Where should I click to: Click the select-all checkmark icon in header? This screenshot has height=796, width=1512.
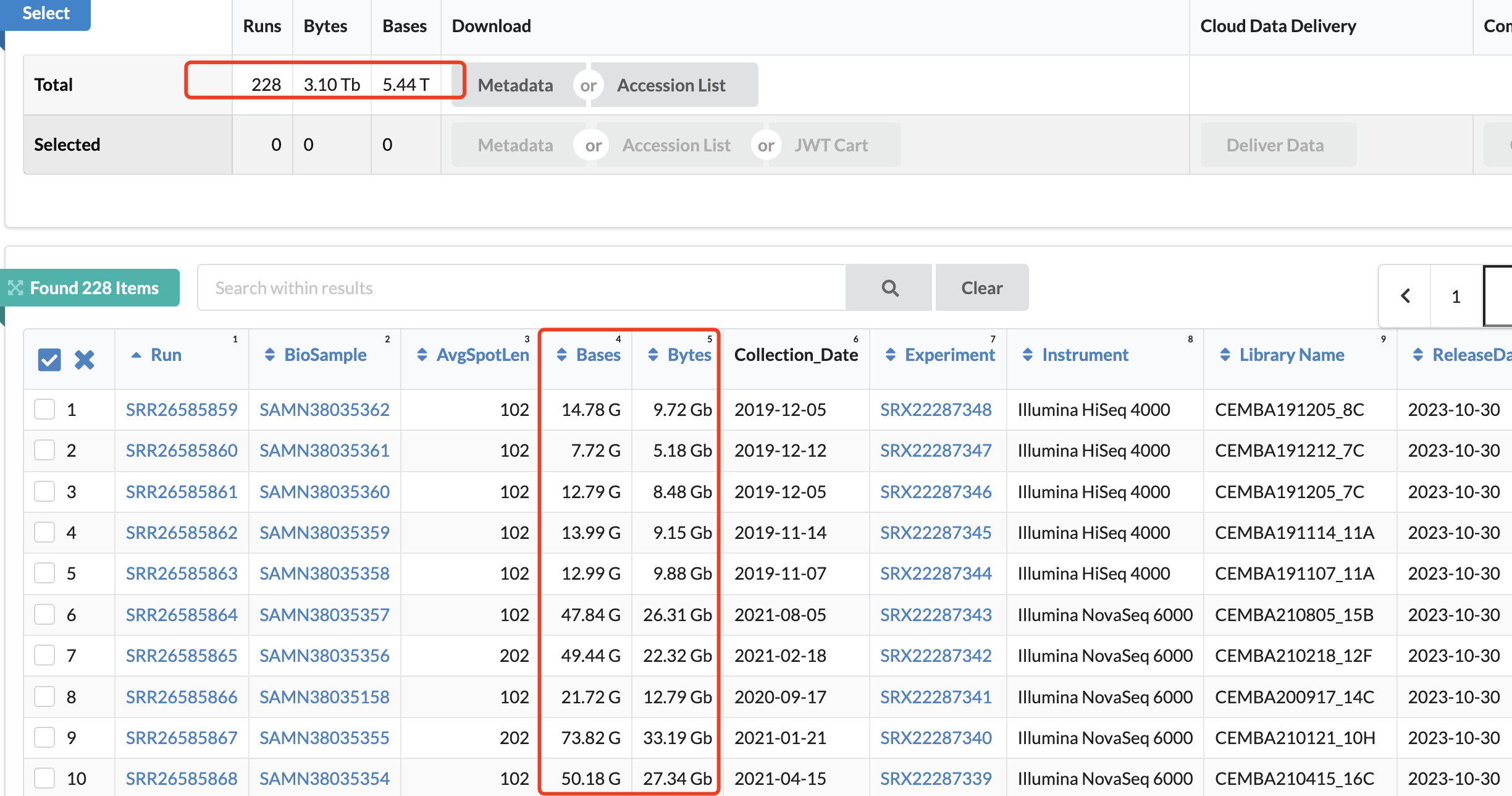point(49,360)
